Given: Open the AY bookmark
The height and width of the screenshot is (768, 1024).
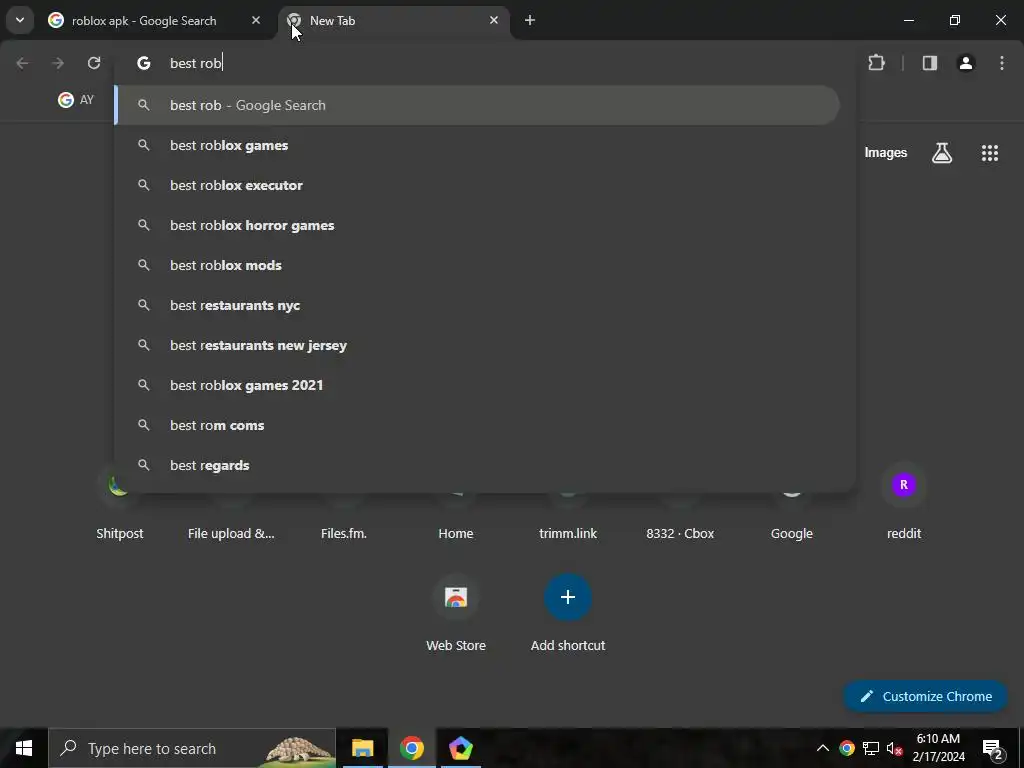Looking at the screenshot, I should pos(76,100).
